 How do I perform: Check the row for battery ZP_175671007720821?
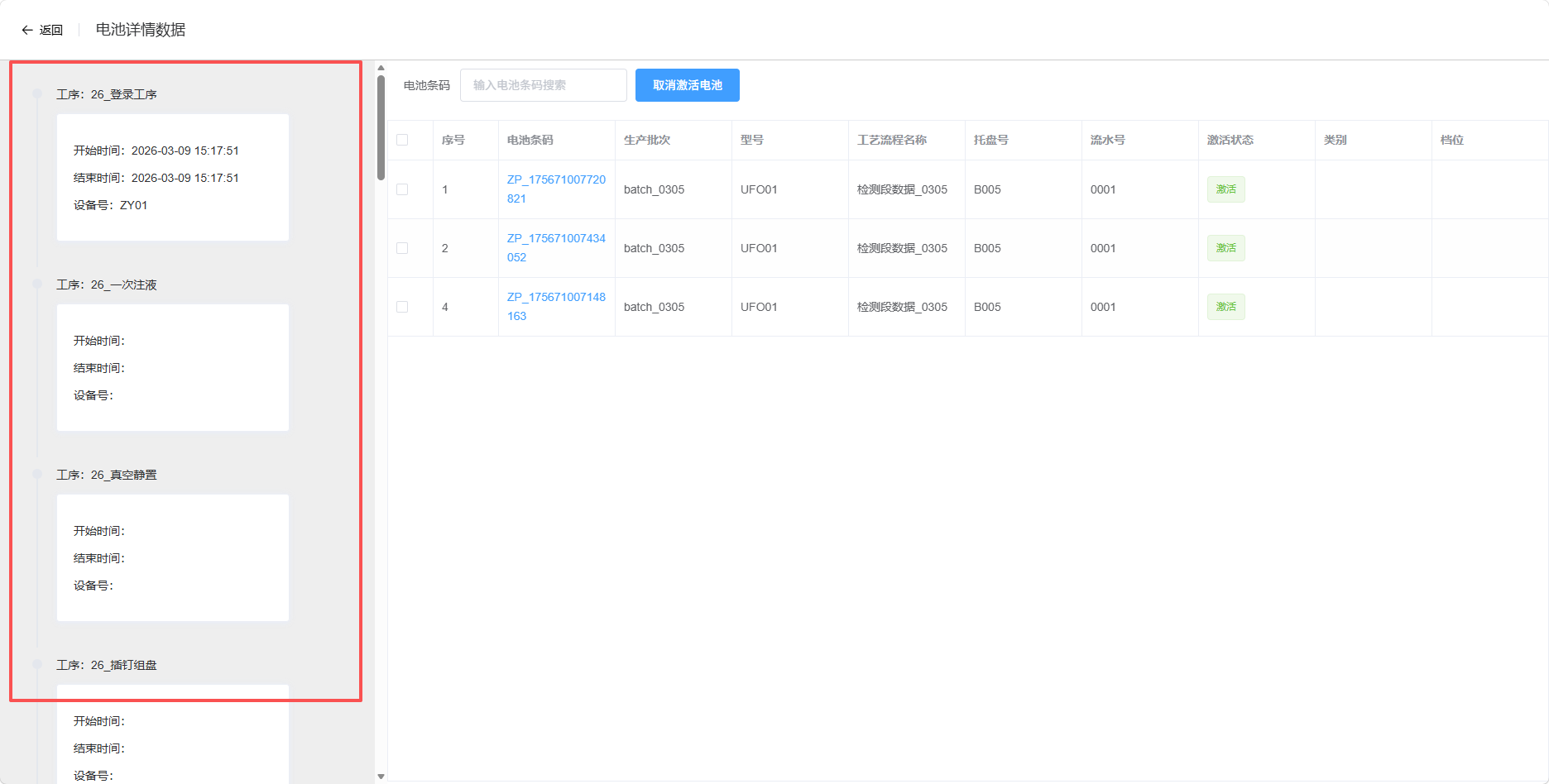(402, 189)
